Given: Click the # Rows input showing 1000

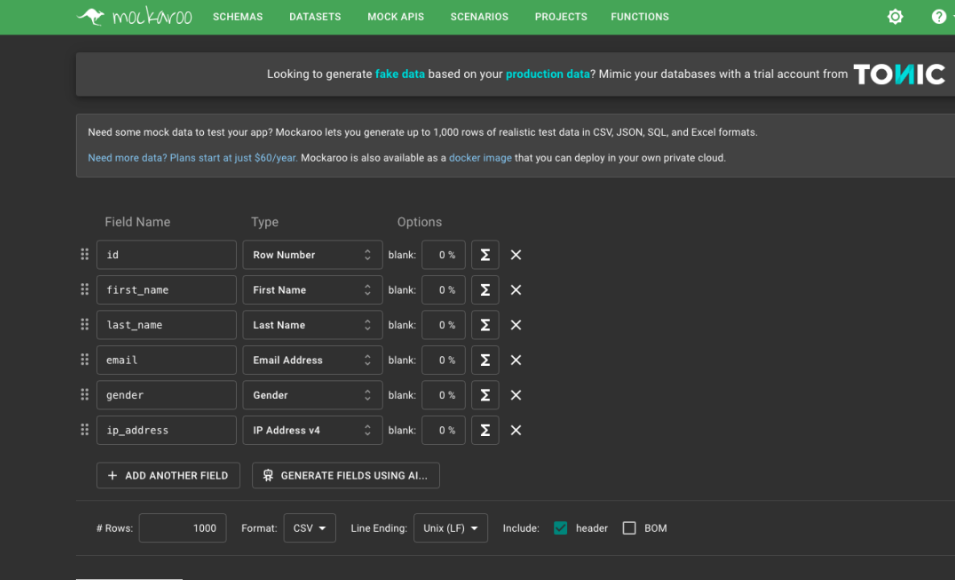Looking at the screenshot, I should pos(182,528).
